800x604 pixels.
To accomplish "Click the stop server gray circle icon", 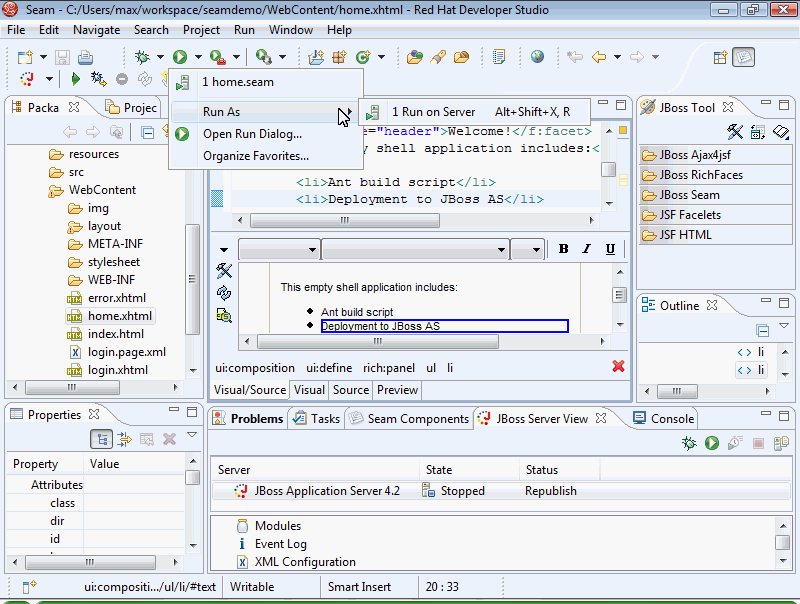I will click(x=121, y=79).
